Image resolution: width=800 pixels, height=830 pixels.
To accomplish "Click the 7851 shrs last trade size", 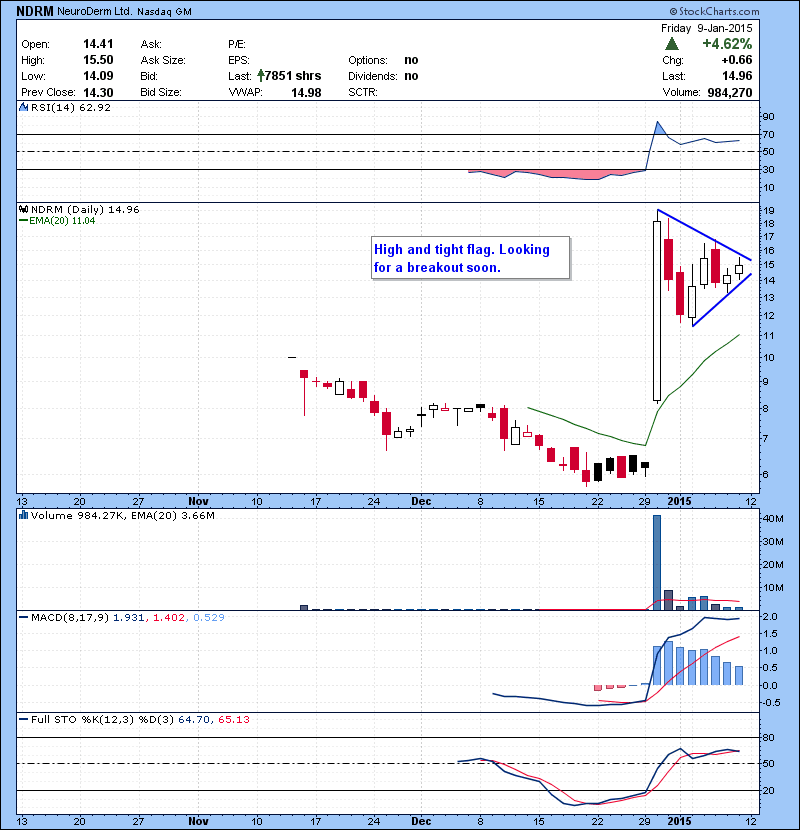I will 293,76.
